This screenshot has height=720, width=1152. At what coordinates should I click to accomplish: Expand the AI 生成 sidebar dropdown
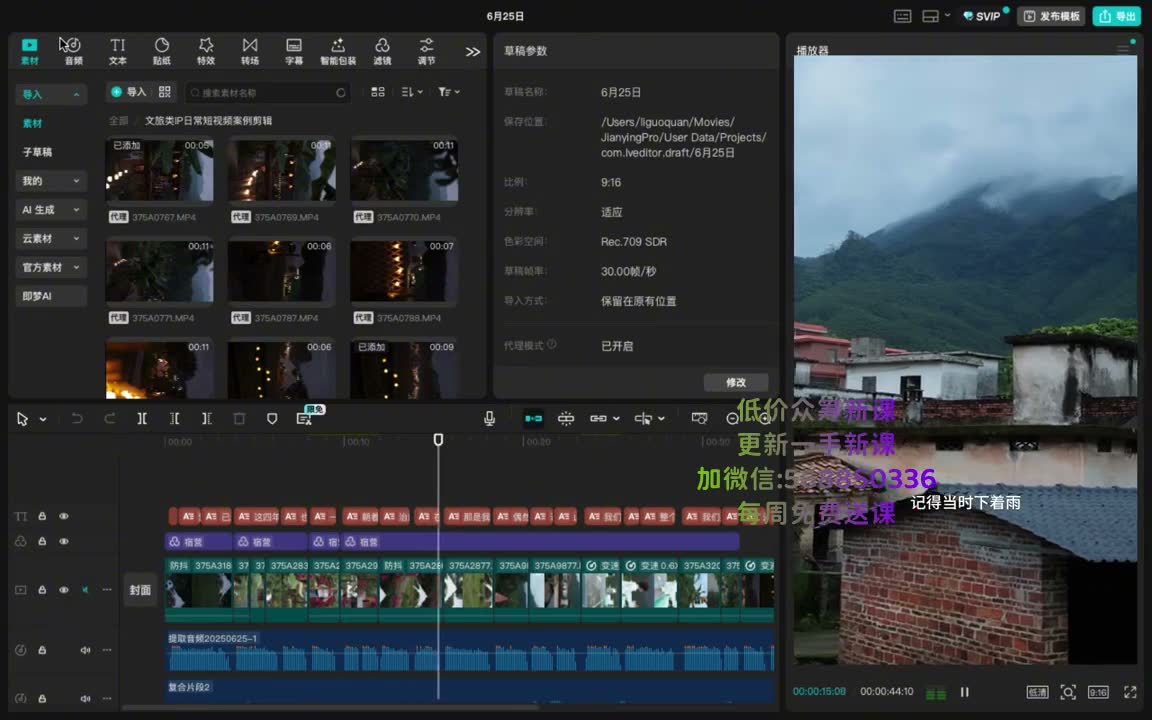click(x=51, y=210)
